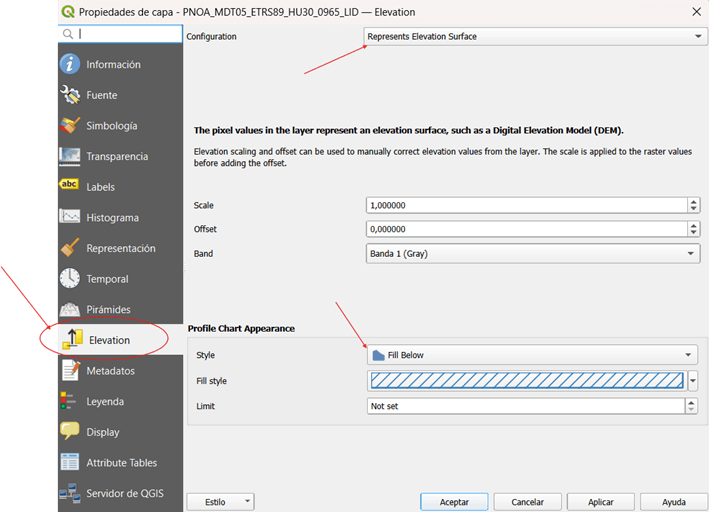Click the Scale value field

pyautogui.click(x=526, y=205)
